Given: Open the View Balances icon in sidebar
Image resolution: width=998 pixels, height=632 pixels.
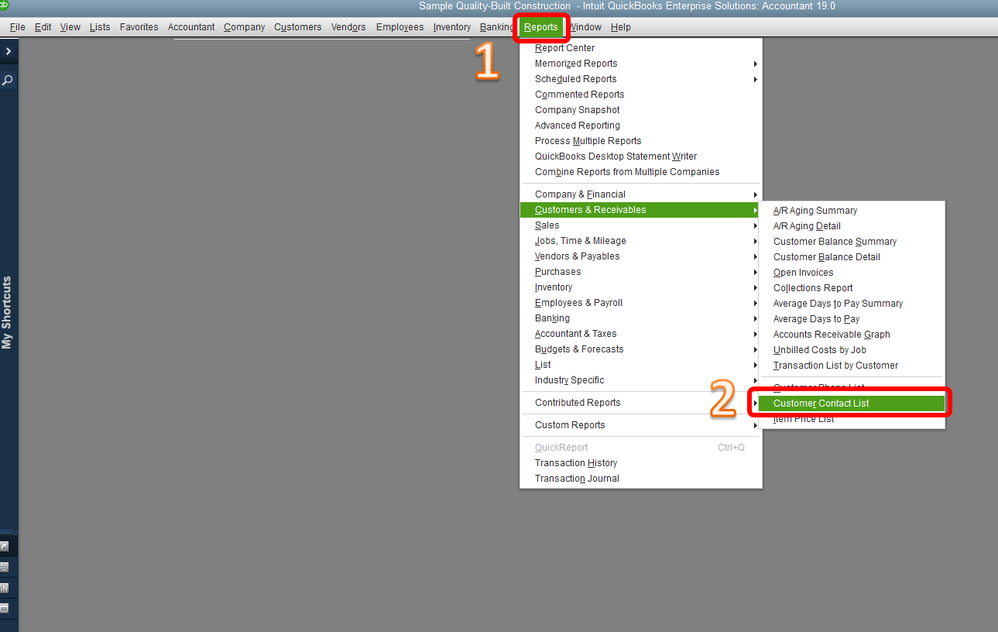Looking at the screenshot, I should (x=4, y=566).
